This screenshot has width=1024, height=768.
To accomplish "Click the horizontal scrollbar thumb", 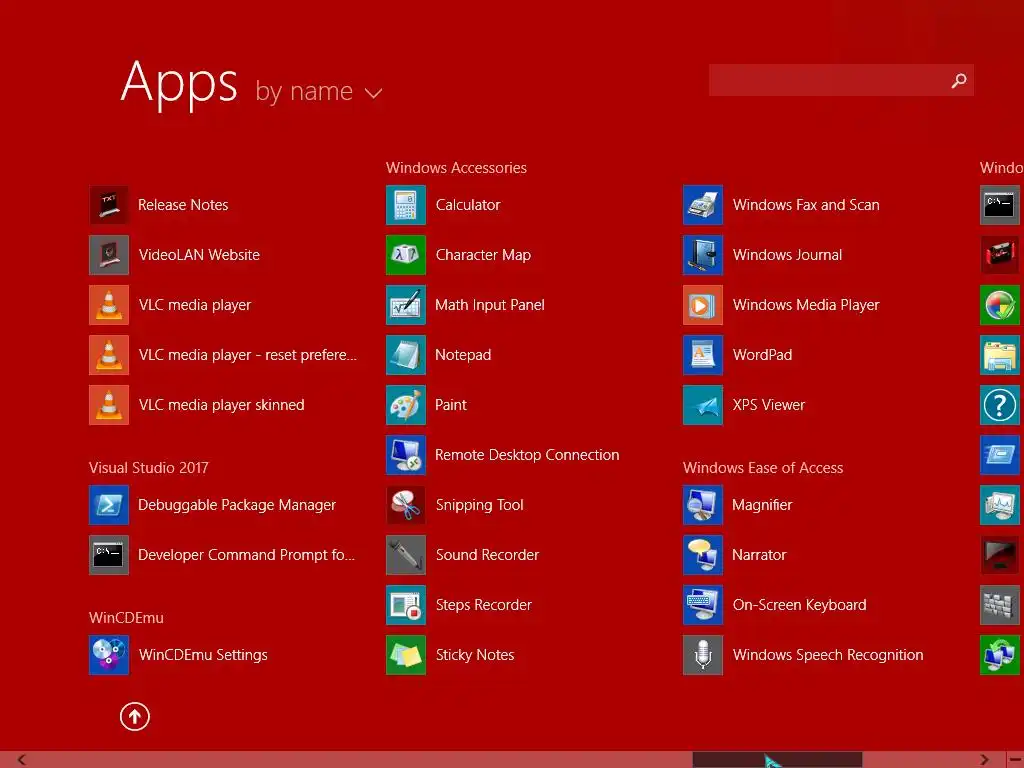I will pos(777,760).
